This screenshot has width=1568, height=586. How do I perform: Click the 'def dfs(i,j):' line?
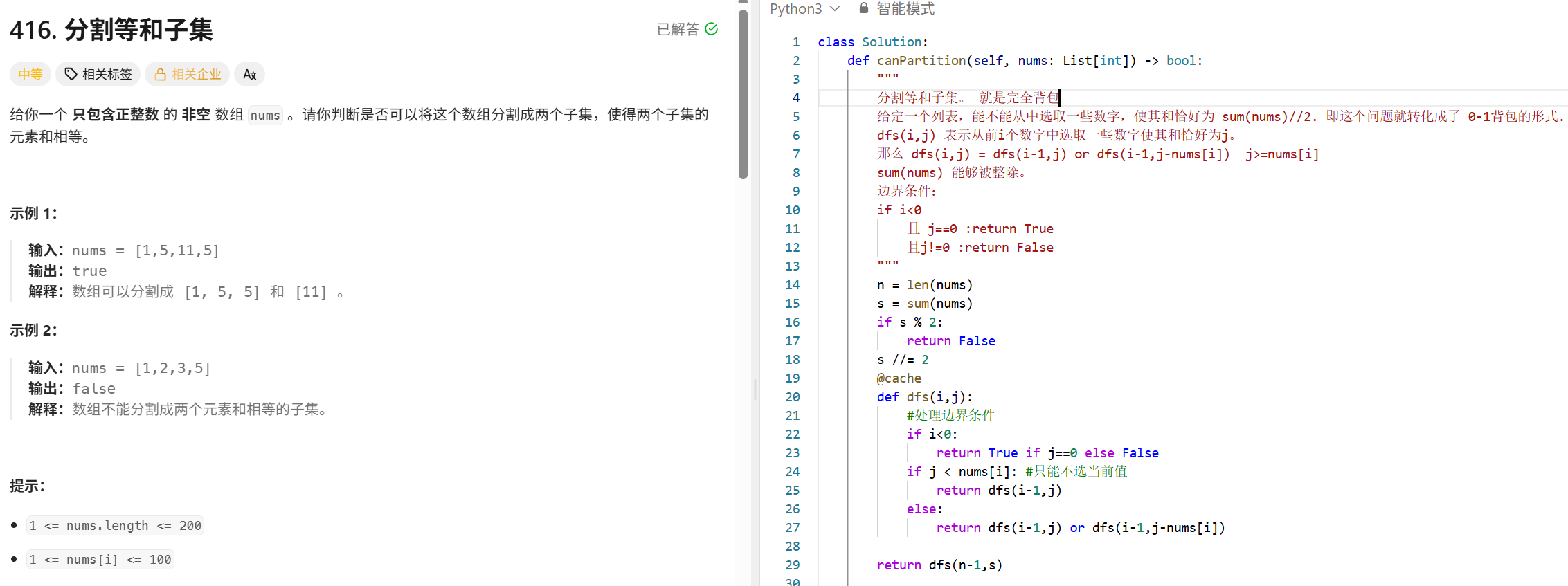coord(924,397)
